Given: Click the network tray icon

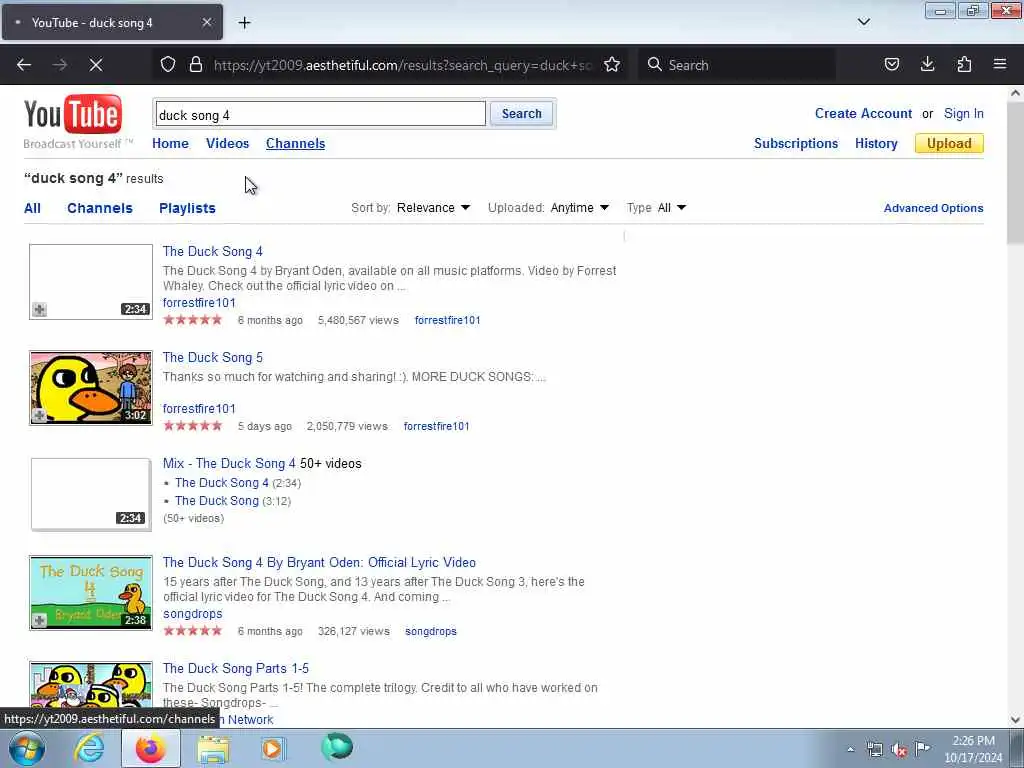Looking at the screenshot, I should pos(874,750).
